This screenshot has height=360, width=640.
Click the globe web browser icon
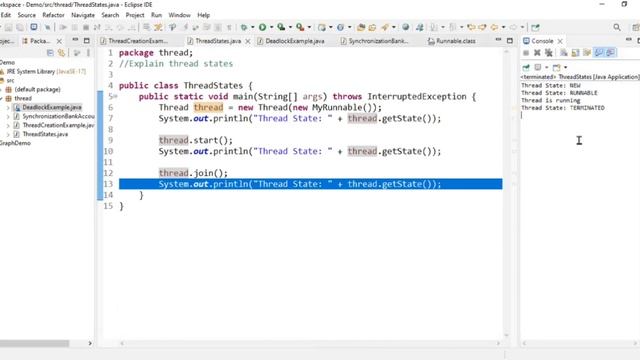(x=405, y=27)
